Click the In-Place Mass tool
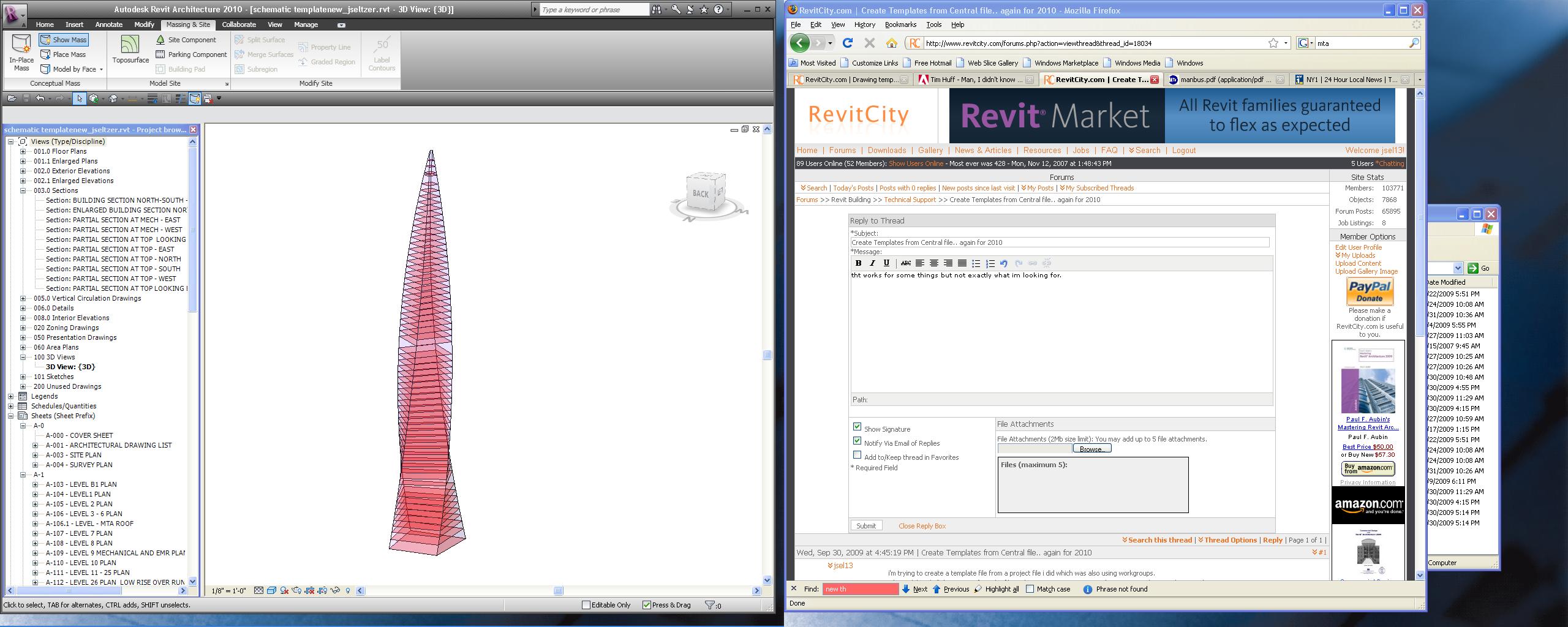The width and height of the screenshot is (1568, 627). (21, 53)
